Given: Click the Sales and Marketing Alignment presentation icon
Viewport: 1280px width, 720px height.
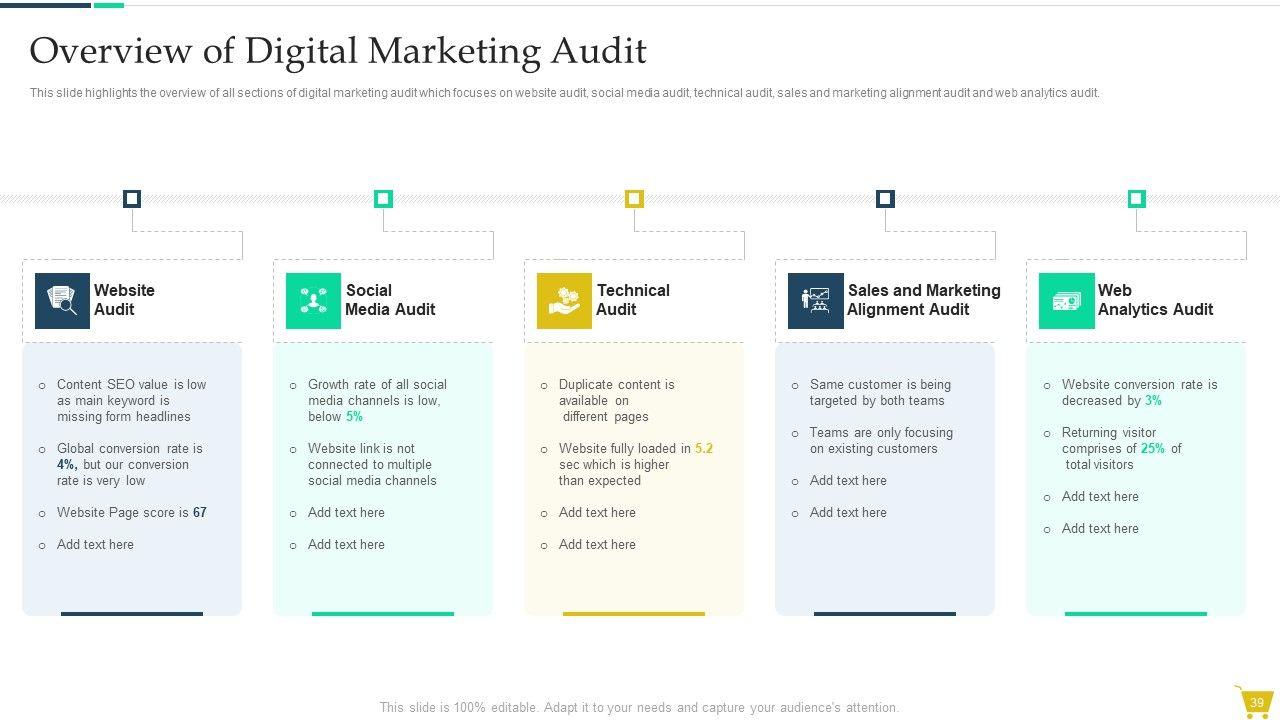Looking at the screenshot, I should [815, 301].
